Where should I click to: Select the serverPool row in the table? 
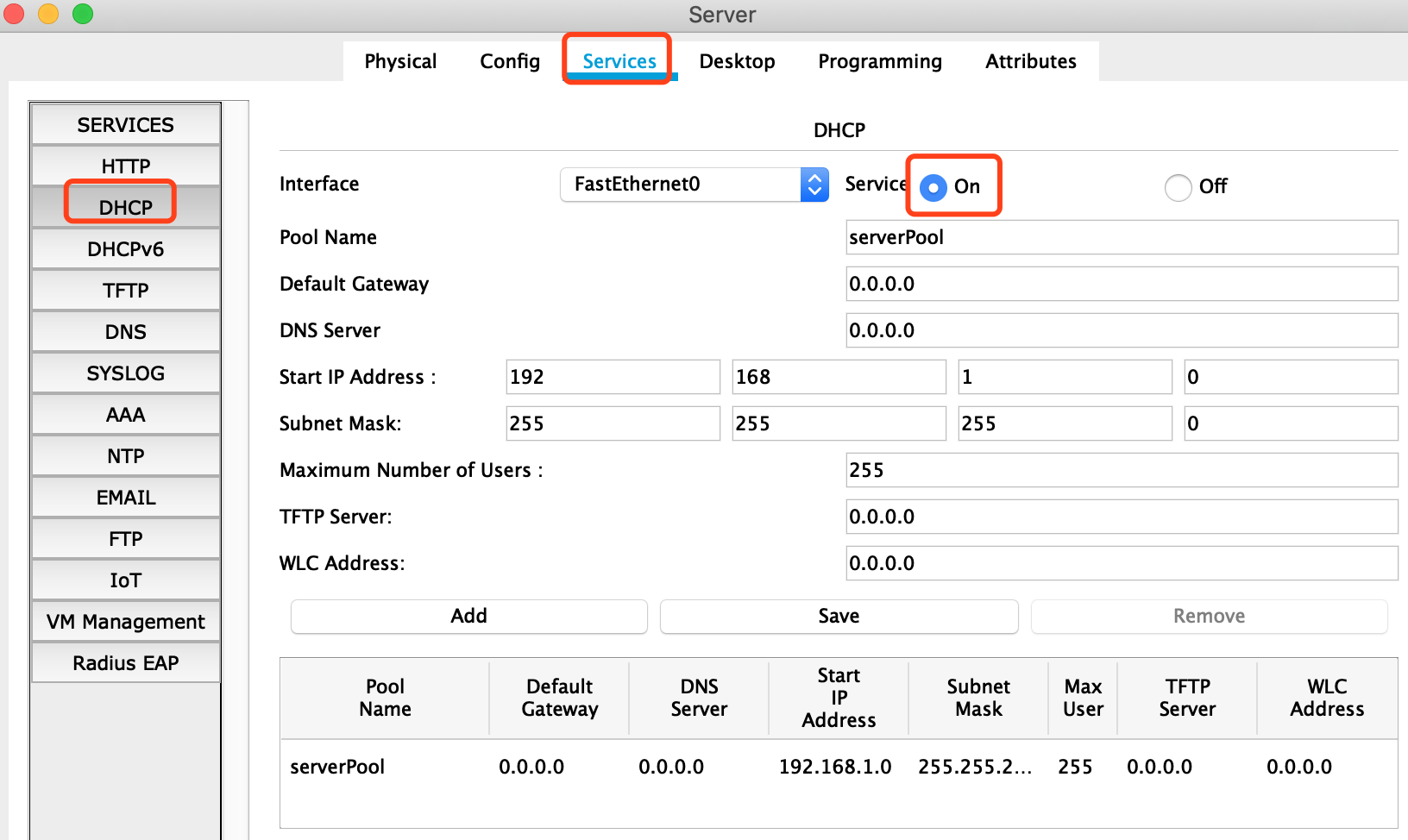tap(337, 767)
